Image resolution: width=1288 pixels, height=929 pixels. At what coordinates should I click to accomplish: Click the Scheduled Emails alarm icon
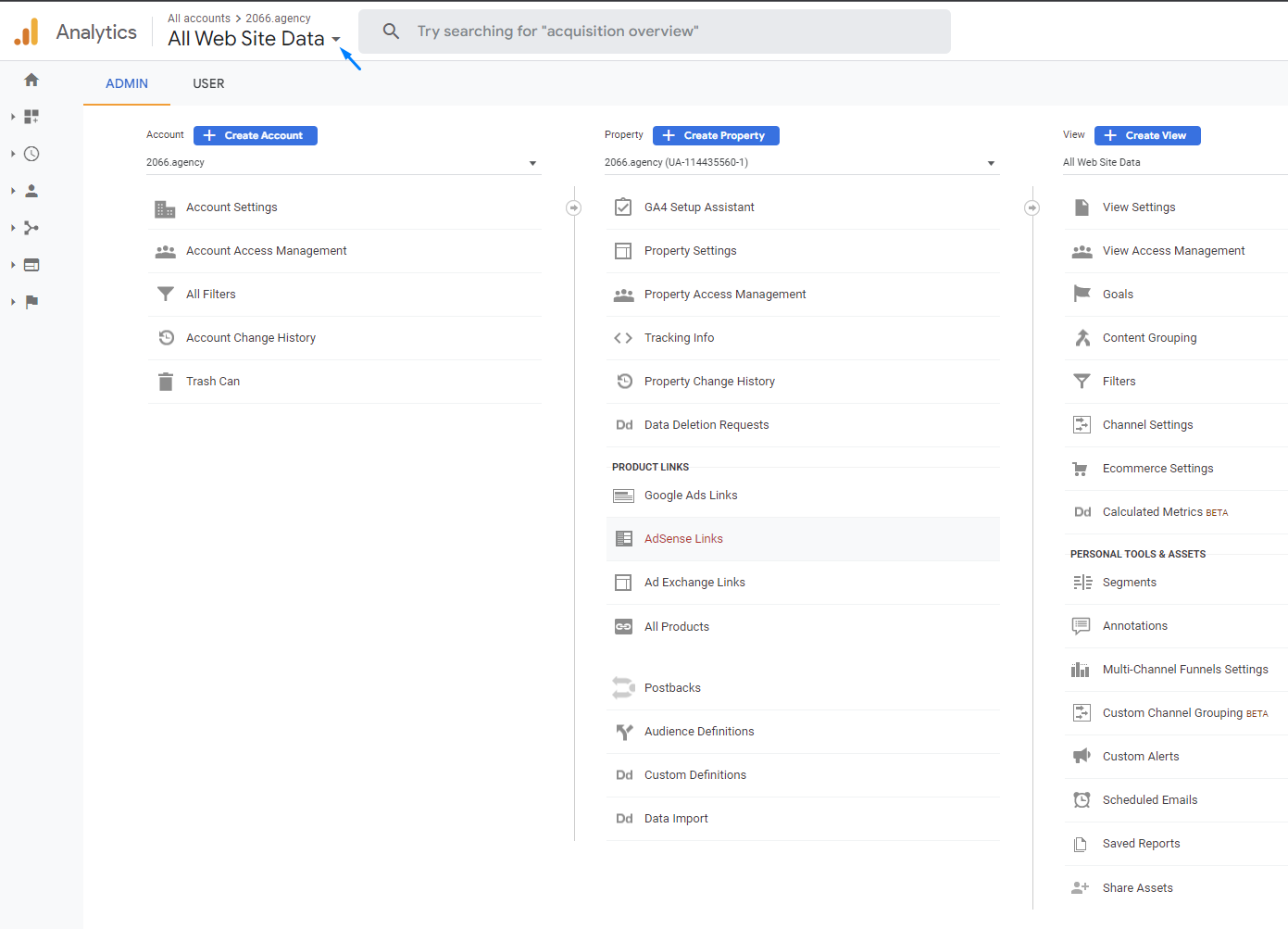coord(1082,800)
